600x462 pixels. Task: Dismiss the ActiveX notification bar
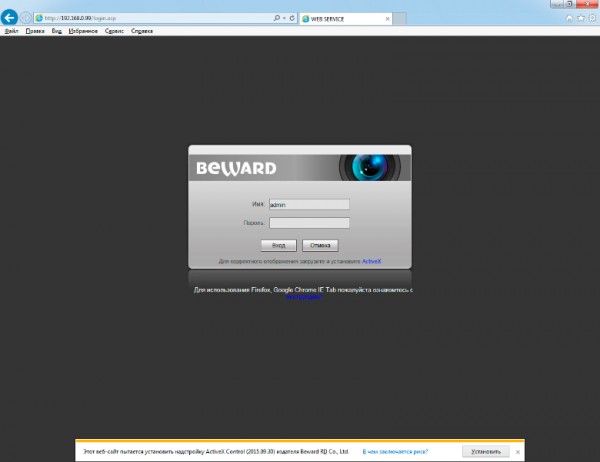click(x=518, y=452)
